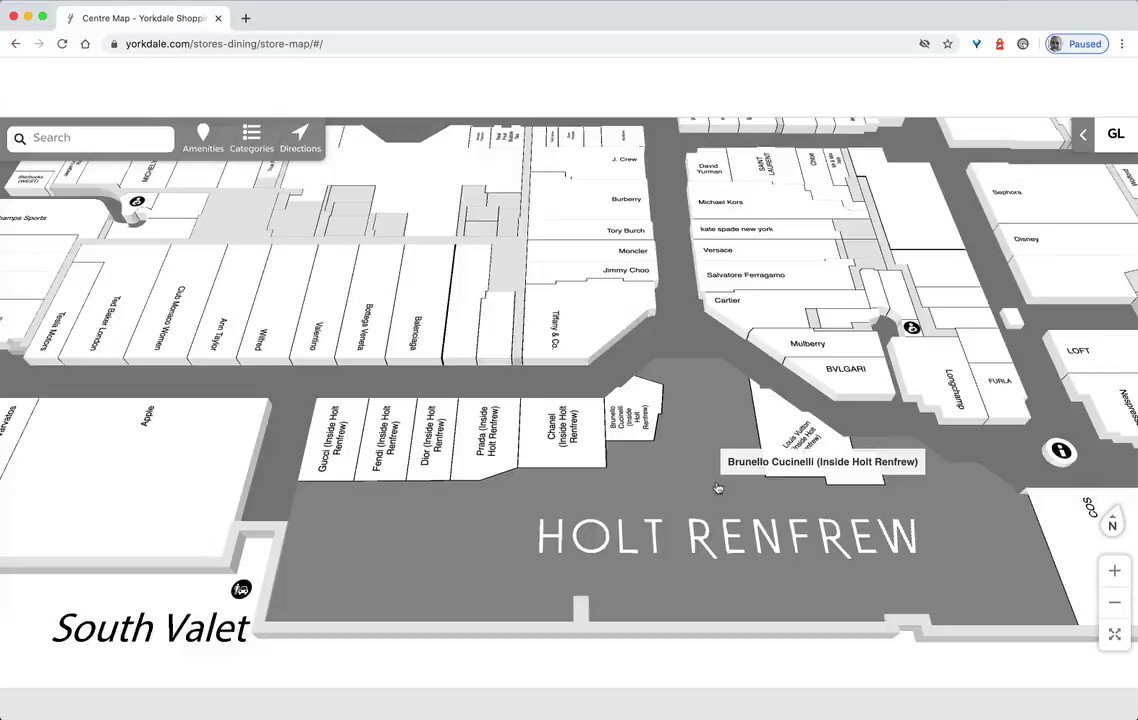Select the Disney store
This screenshot has width=1138, height=720.
click(1026, 239)
